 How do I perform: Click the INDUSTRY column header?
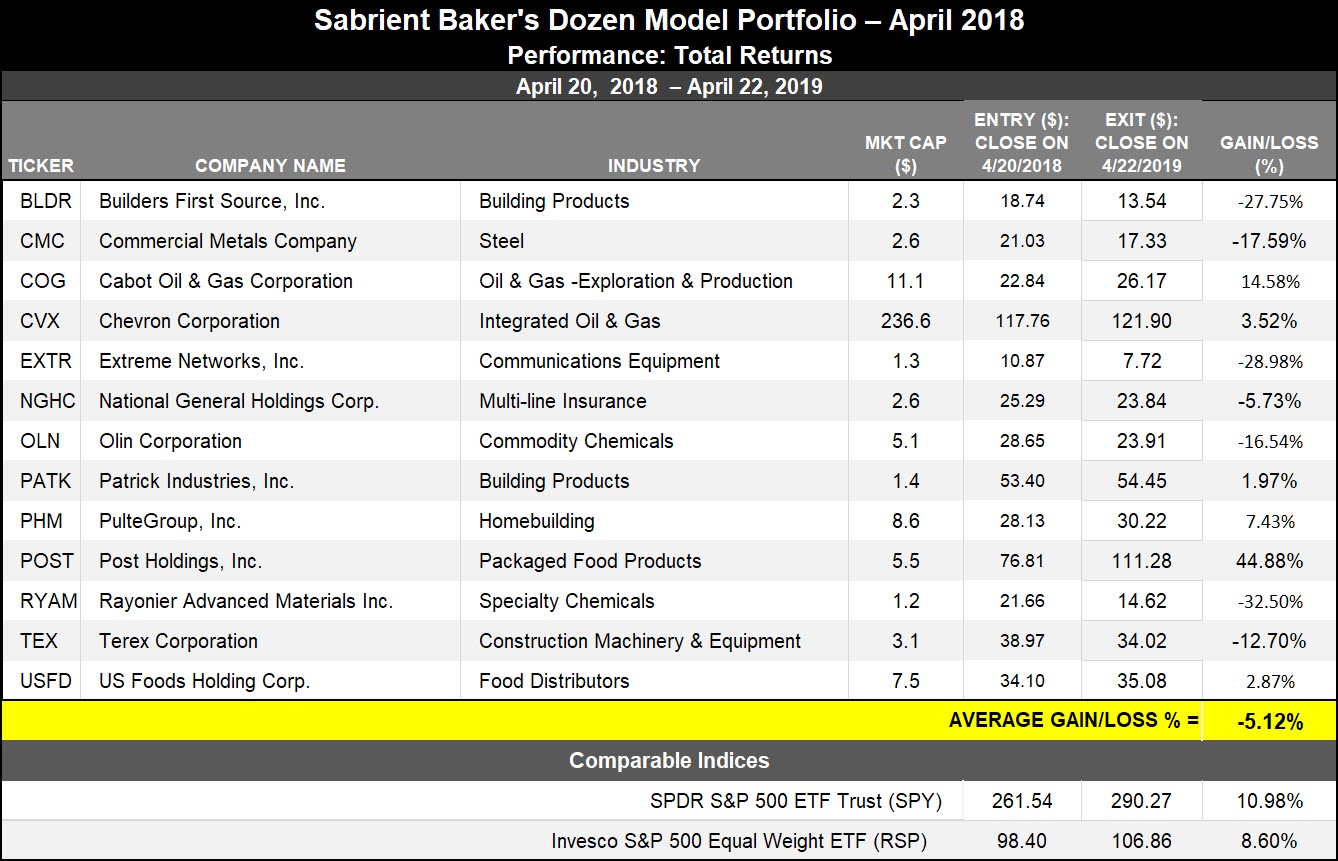tap(654, 166)
